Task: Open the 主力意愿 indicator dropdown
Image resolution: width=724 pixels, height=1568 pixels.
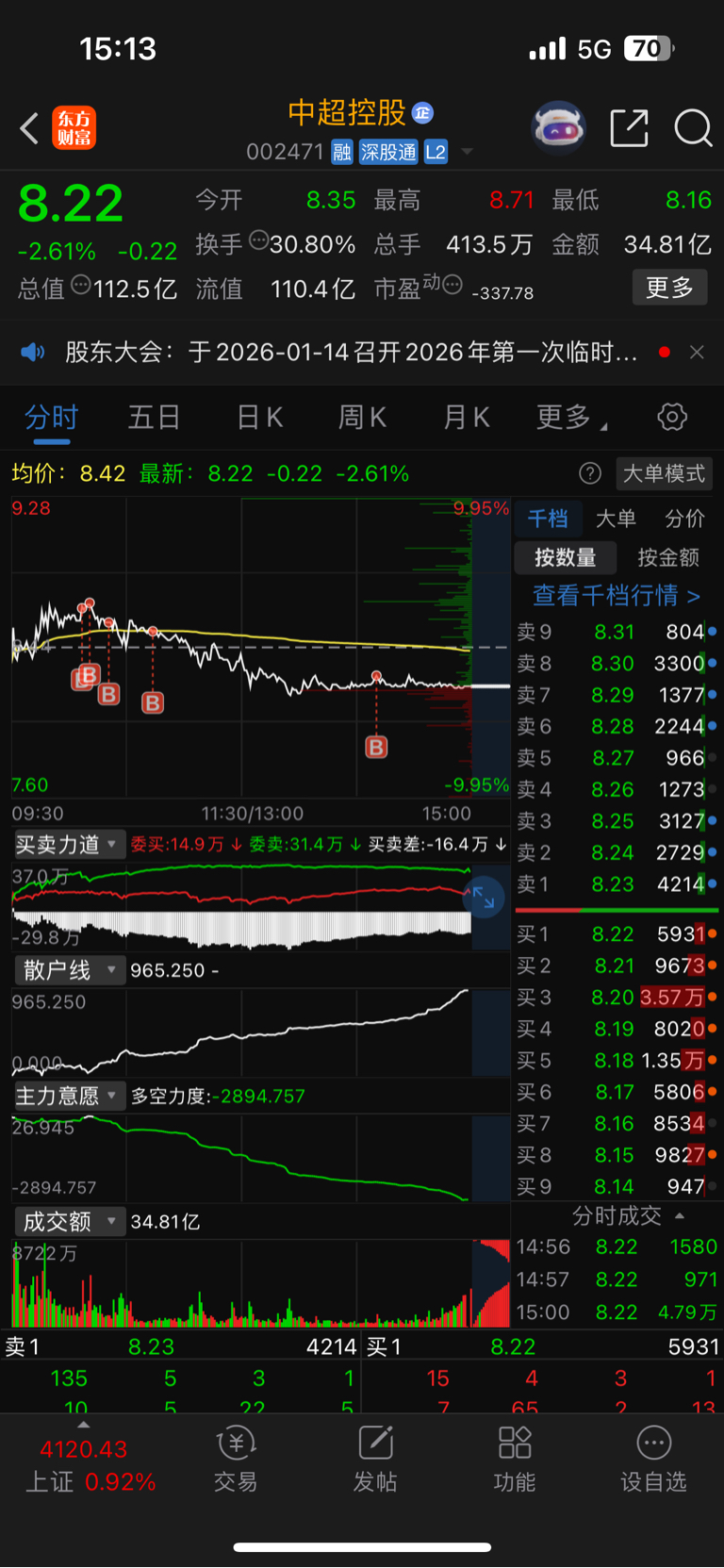Action: point(68,1096)
